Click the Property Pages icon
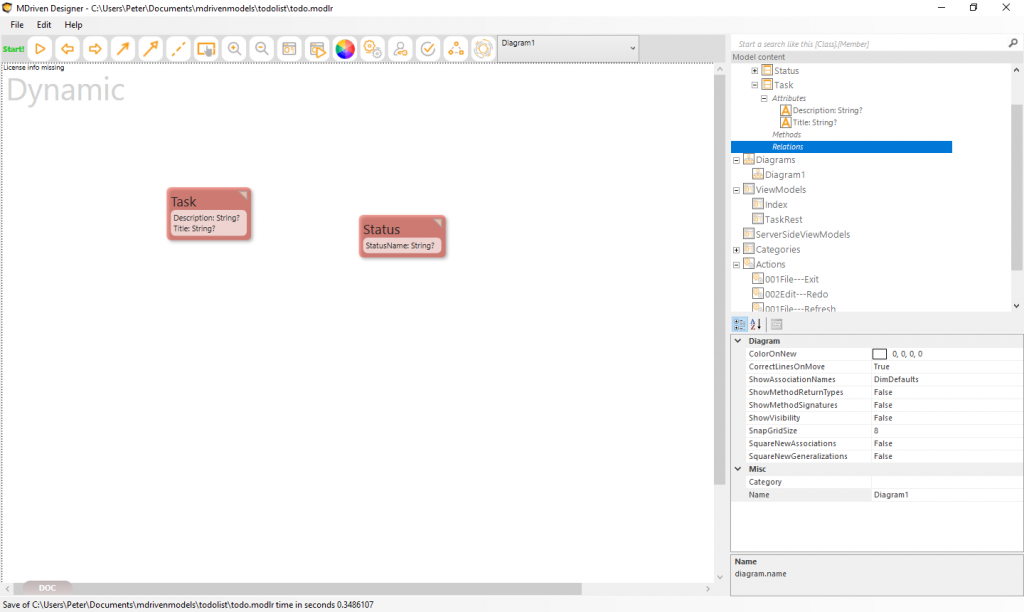Screen dimensions: 1024x612 776,324
